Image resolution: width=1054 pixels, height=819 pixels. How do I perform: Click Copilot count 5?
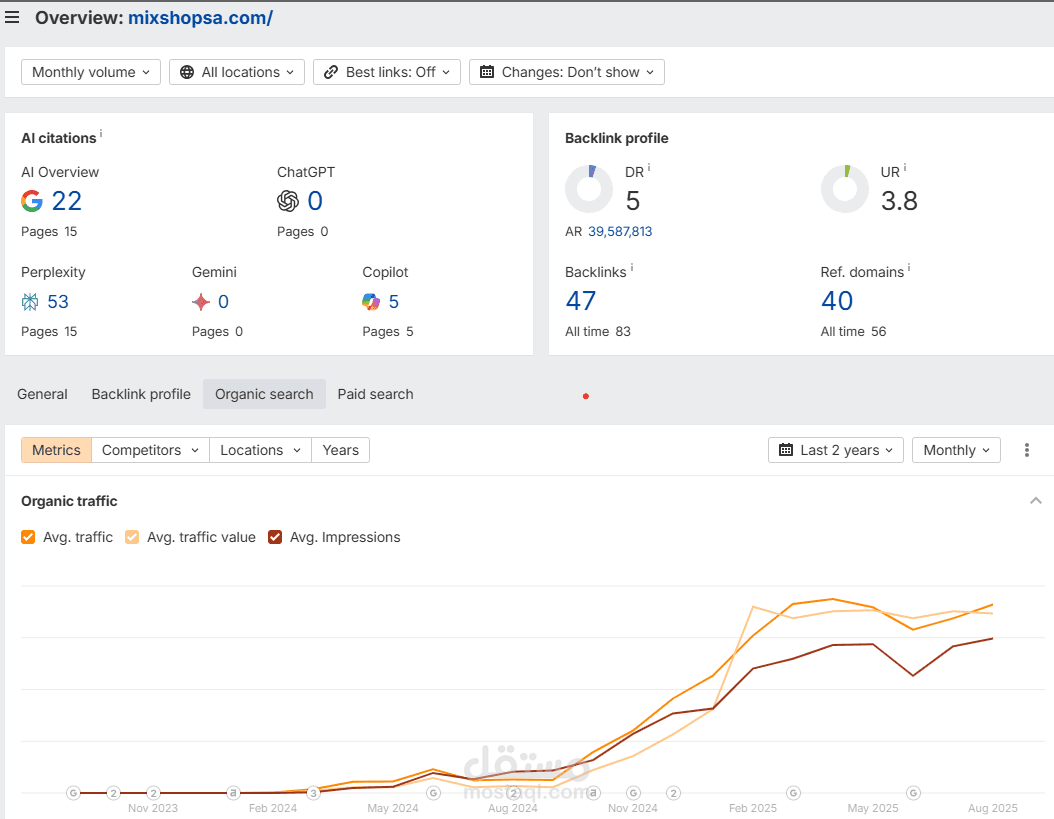coord(394,302)
